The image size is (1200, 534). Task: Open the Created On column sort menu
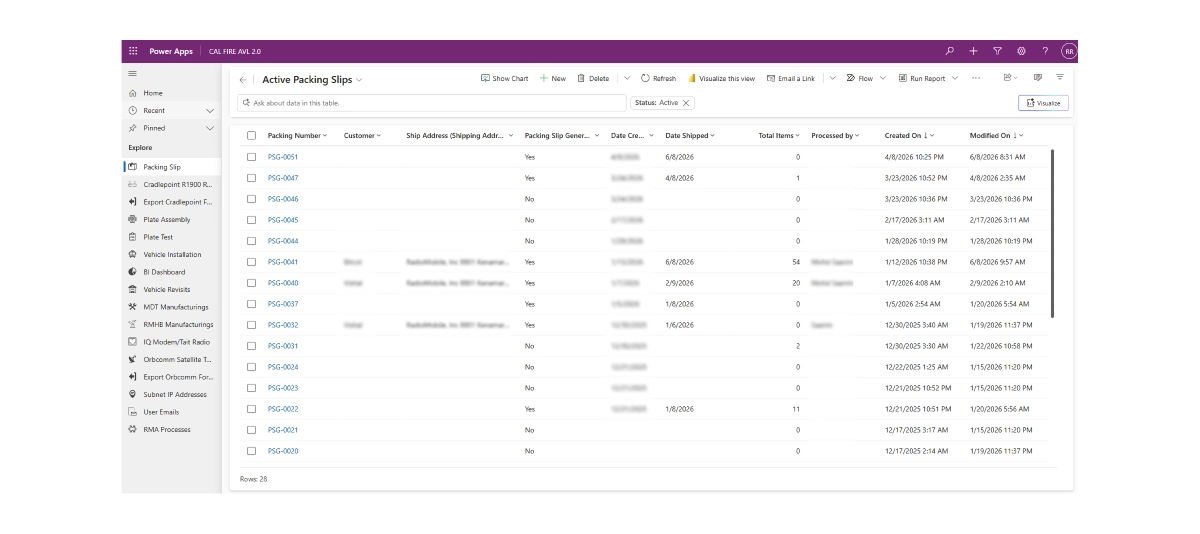coord(910,135)
